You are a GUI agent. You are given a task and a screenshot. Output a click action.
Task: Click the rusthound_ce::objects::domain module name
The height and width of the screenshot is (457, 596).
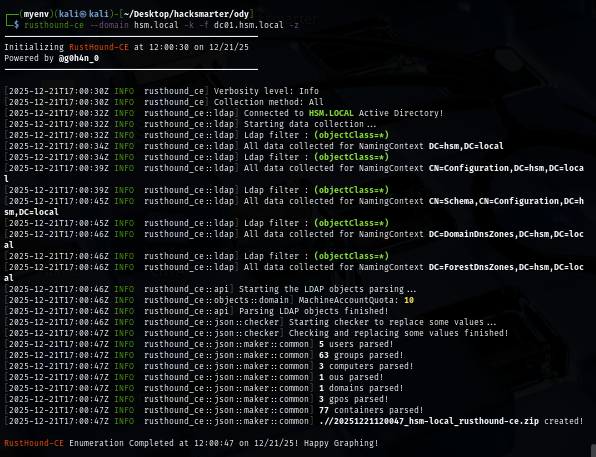(216, 301)
